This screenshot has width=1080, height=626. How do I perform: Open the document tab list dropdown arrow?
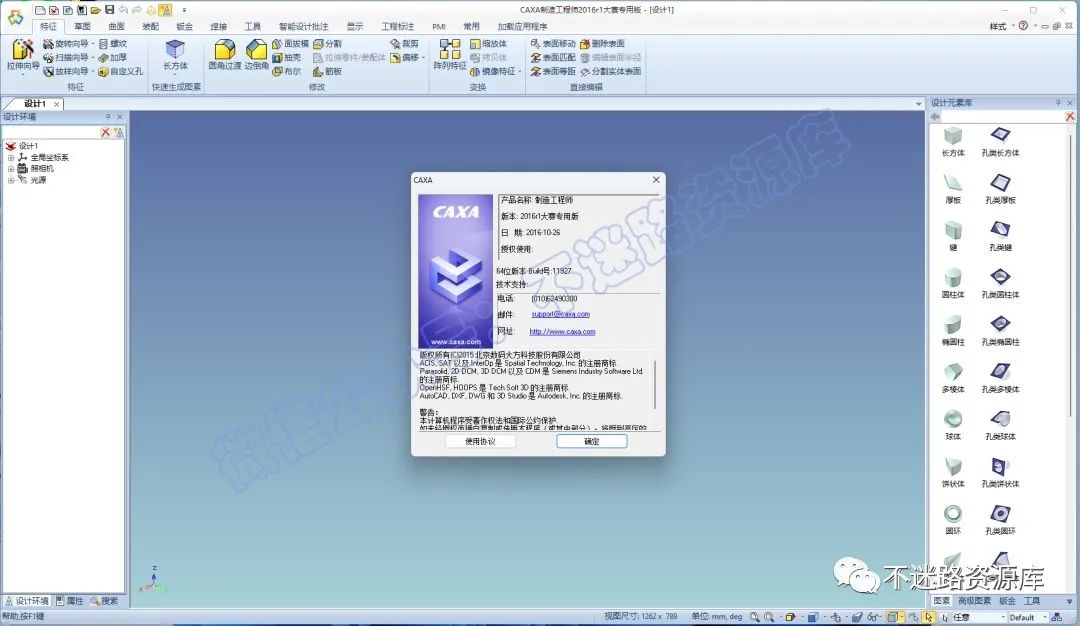pos(918,104)
